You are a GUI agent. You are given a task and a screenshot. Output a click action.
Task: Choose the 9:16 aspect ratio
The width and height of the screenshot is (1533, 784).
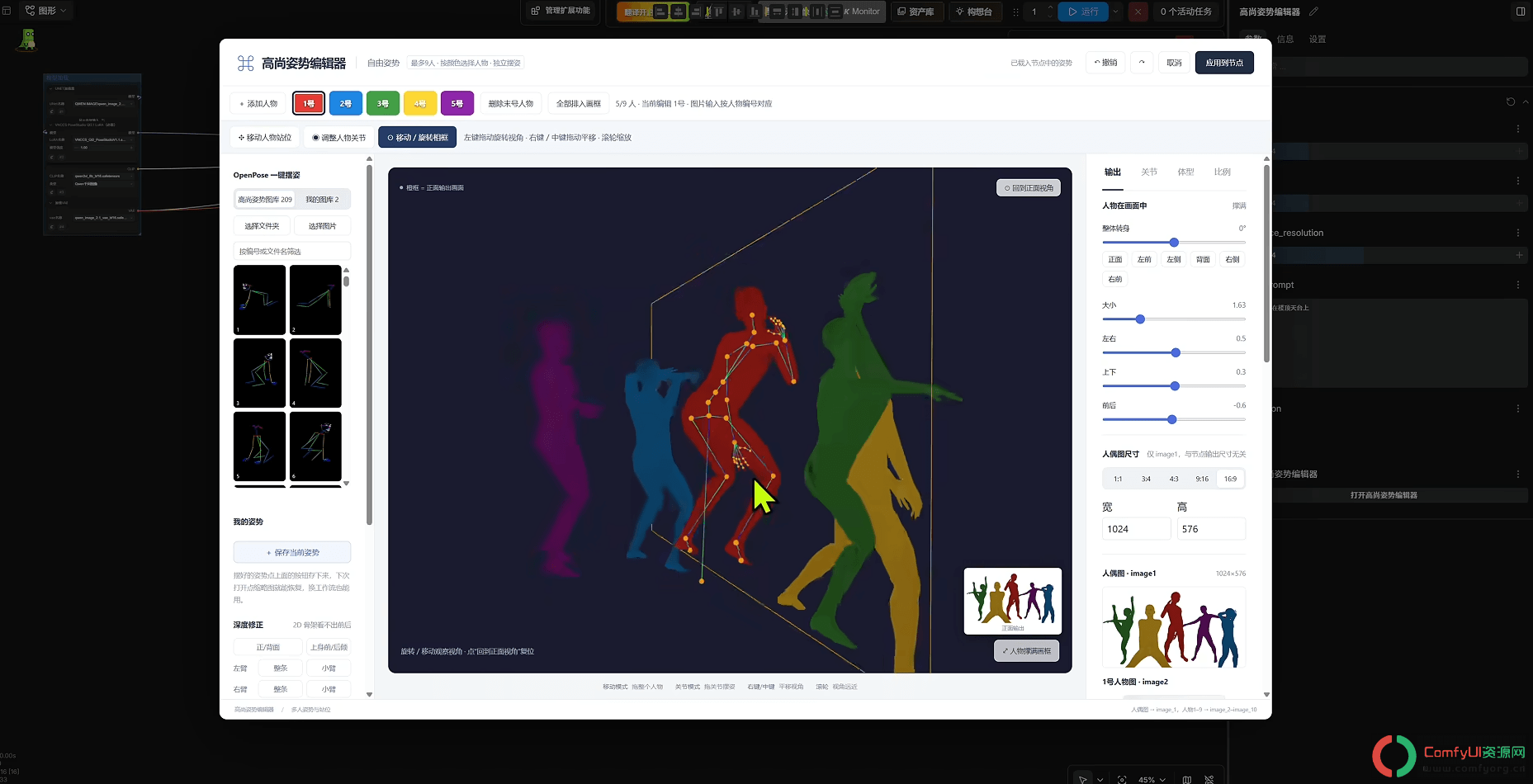click(1202, 479)
